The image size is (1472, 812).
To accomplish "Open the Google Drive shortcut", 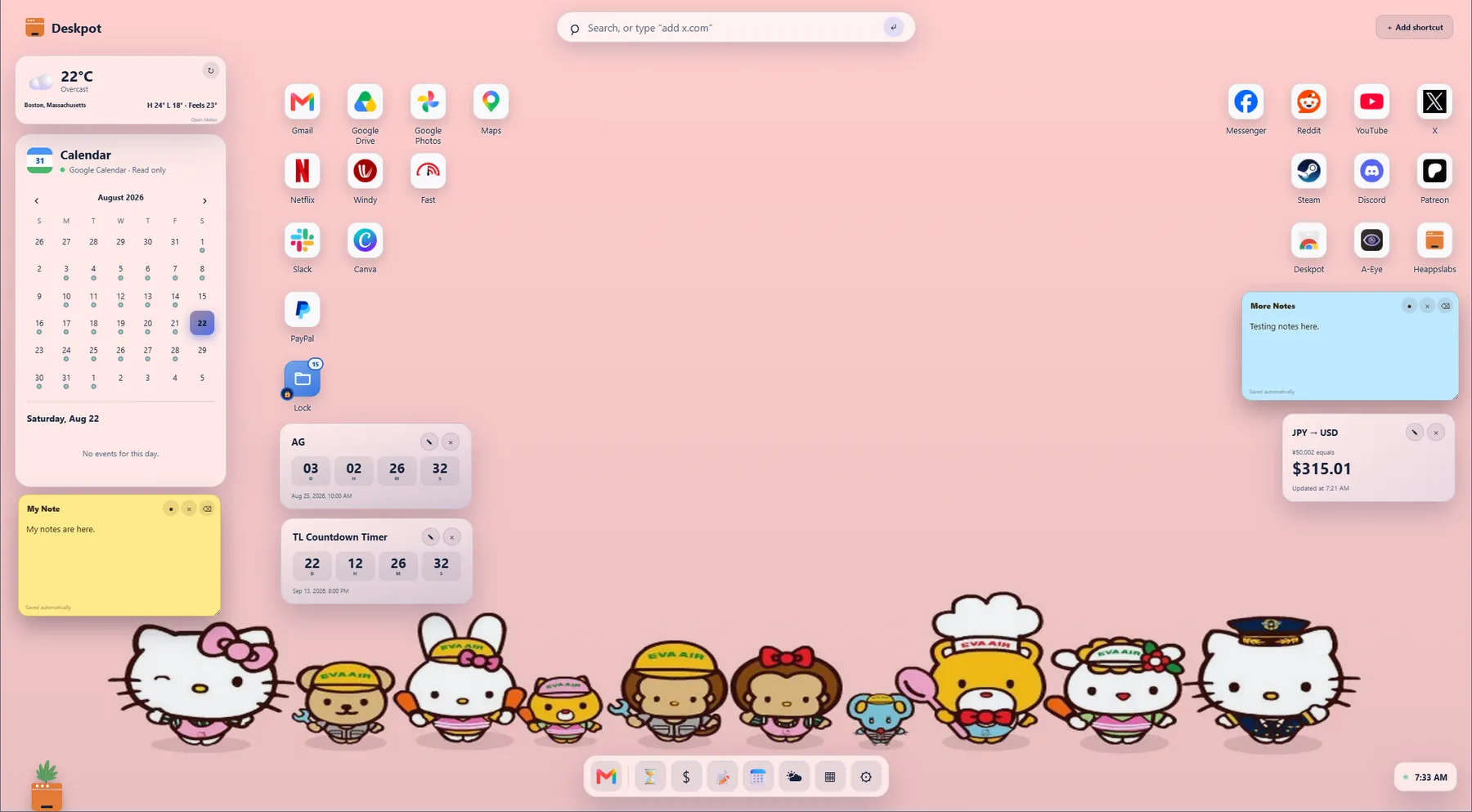I will [x=365, y=102].
